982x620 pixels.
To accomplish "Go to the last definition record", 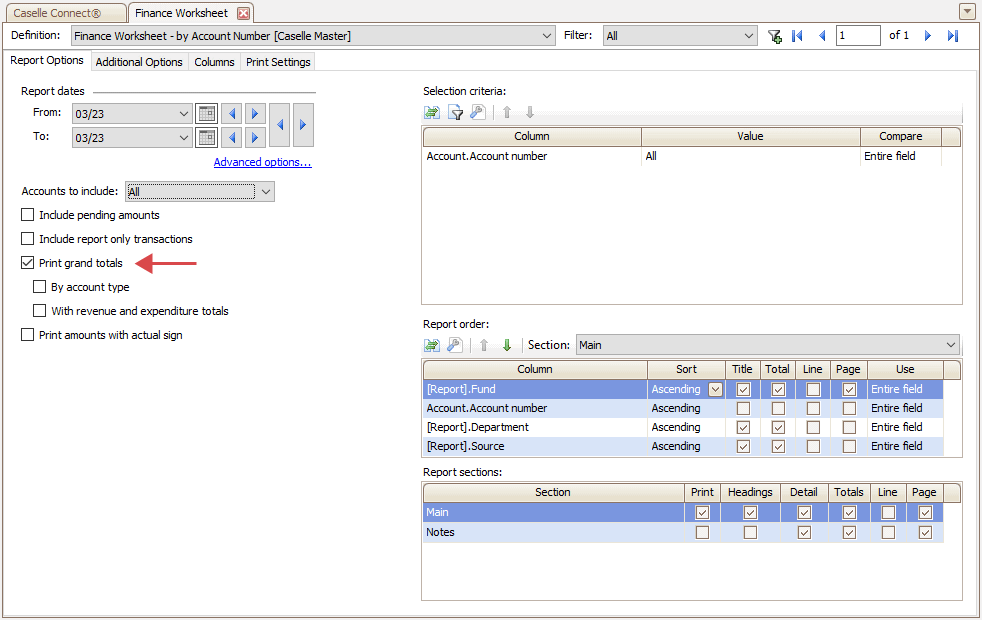I will click(953, 36).
